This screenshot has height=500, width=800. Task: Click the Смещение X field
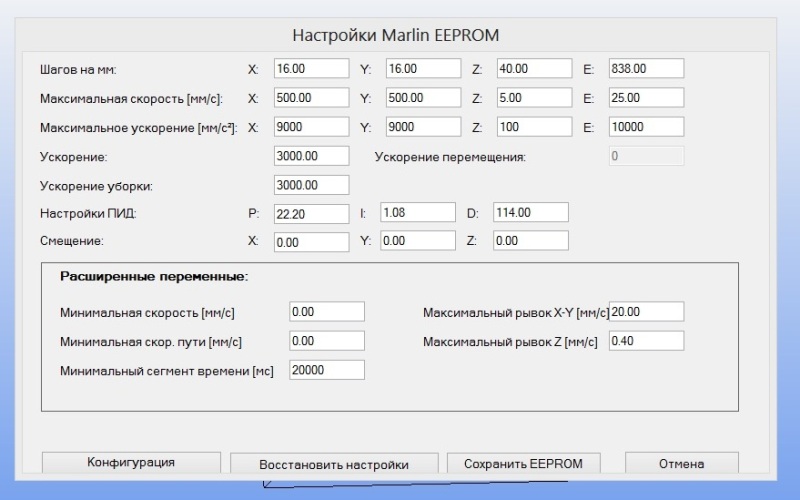click(311, 242)
